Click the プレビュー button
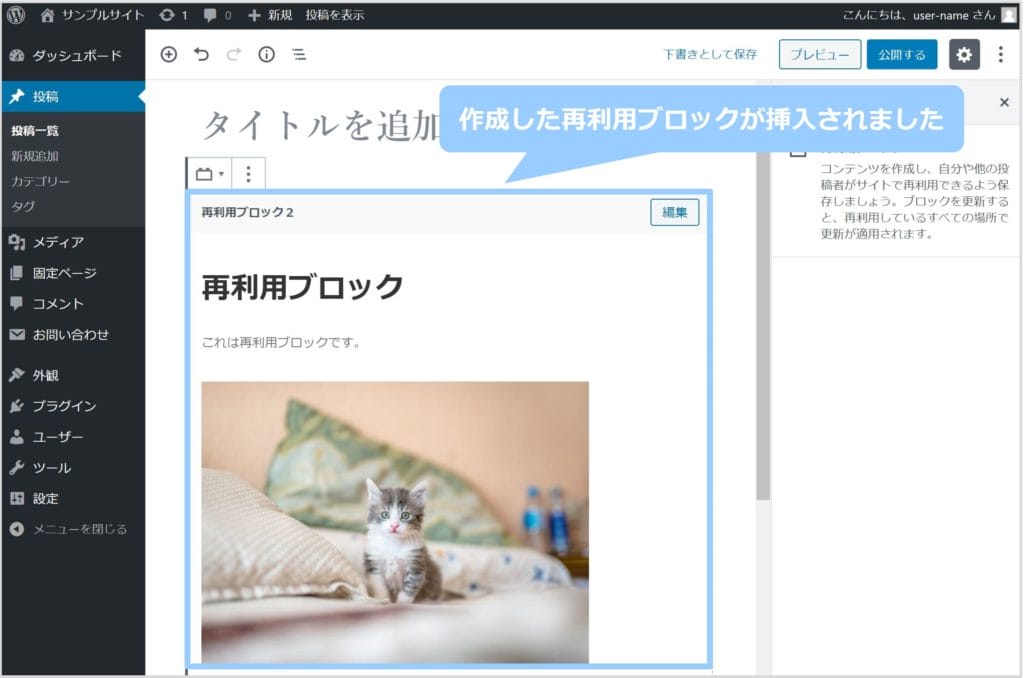 819,55
